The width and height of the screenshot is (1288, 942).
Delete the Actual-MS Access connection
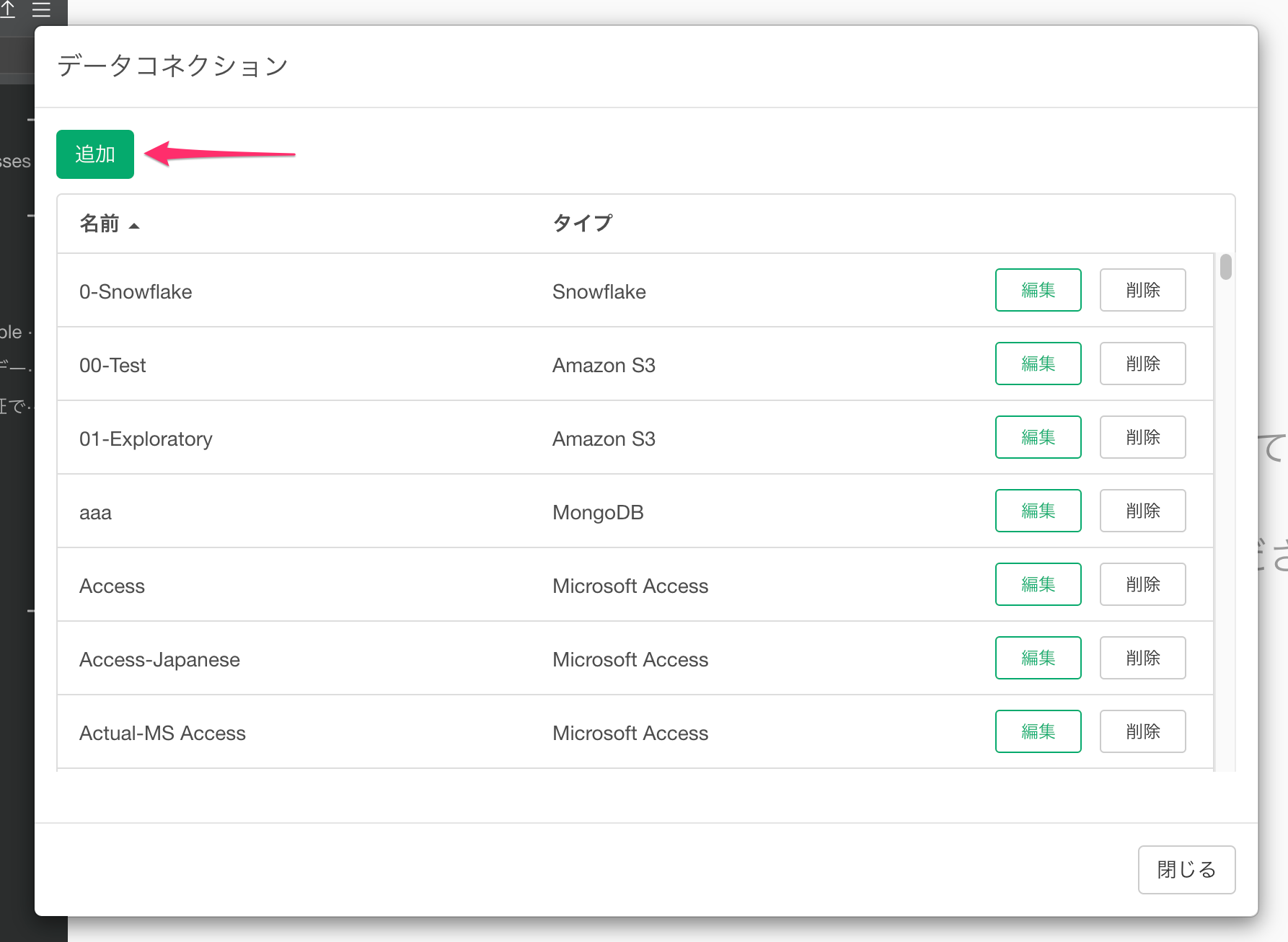pyautogui.click(x=1142, y=731)
